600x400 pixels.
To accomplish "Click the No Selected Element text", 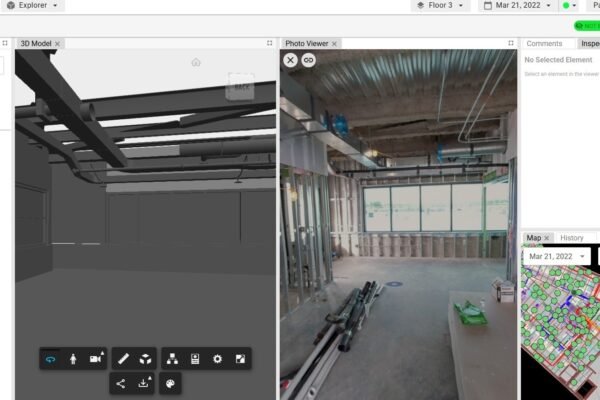I will (558, 60).
